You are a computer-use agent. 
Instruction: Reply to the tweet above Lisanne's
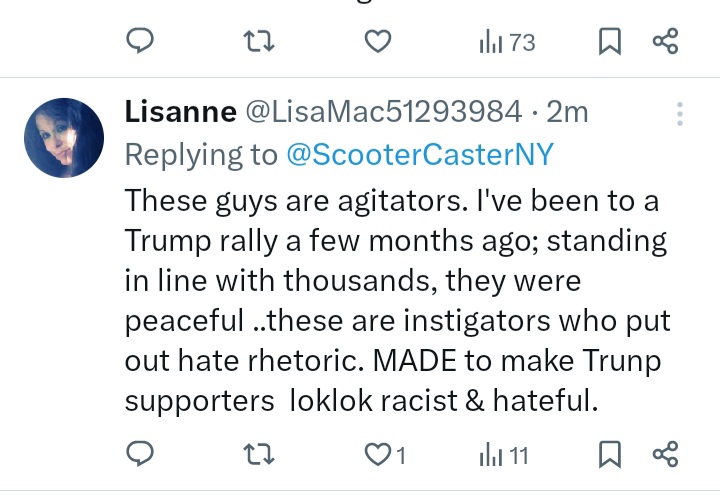click(x=139, y=42)
